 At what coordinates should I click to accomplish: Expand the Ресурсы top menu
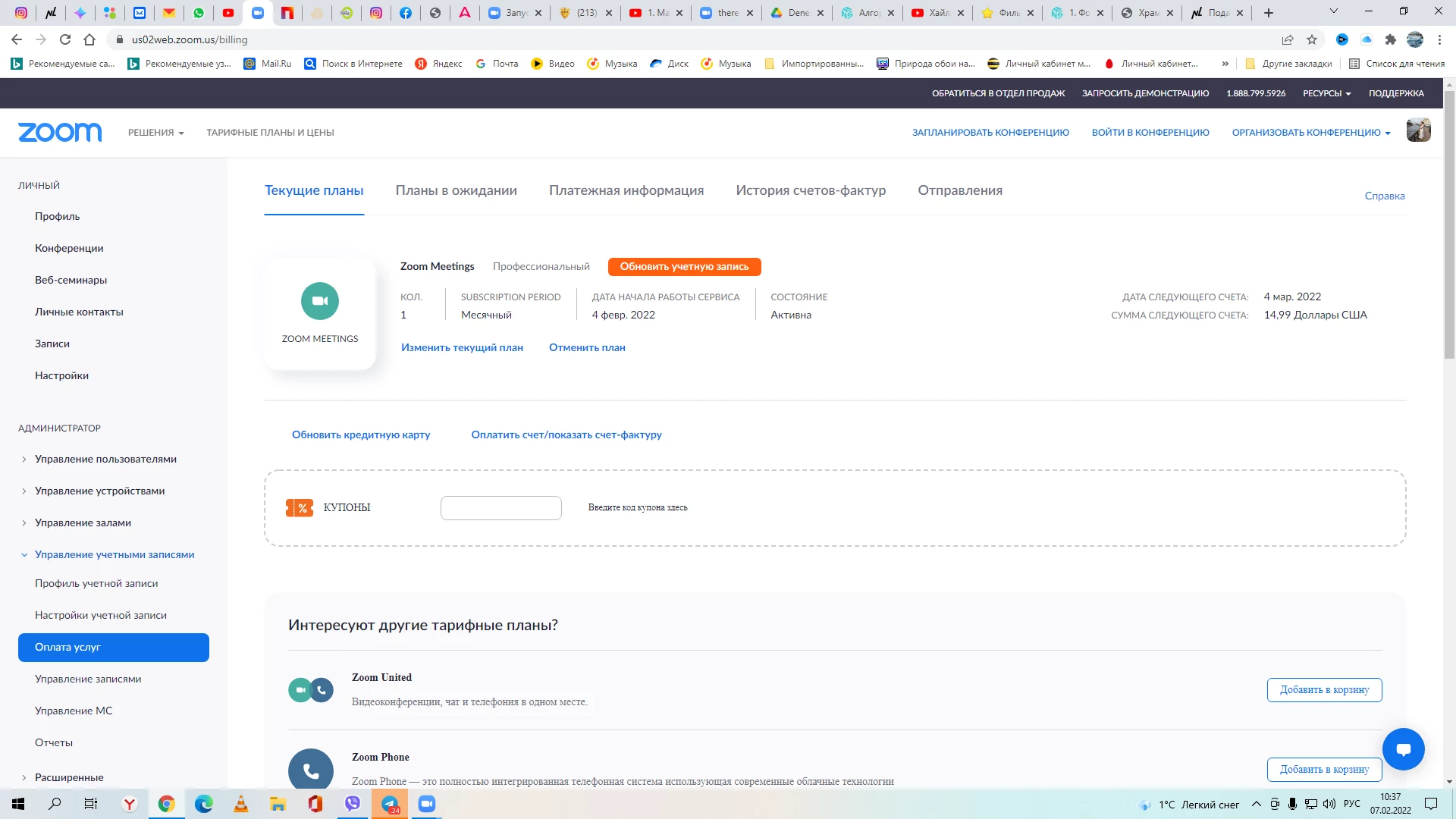click(x=1326, y=93)
